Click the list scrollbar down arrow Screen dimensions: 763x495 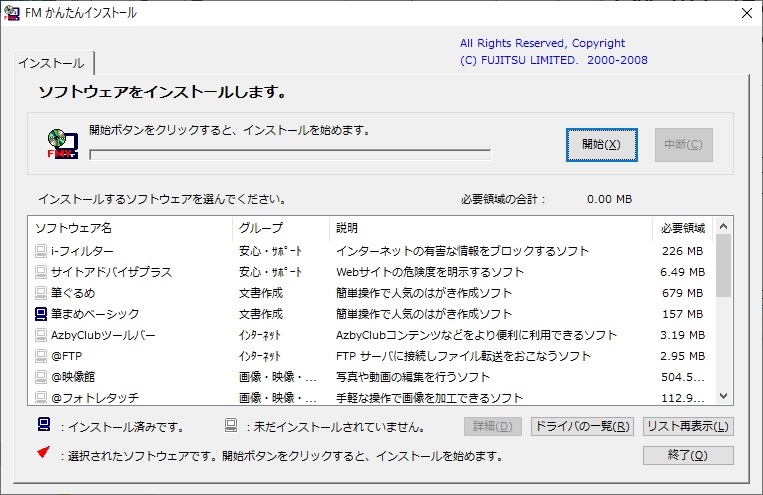coord(723,396)
